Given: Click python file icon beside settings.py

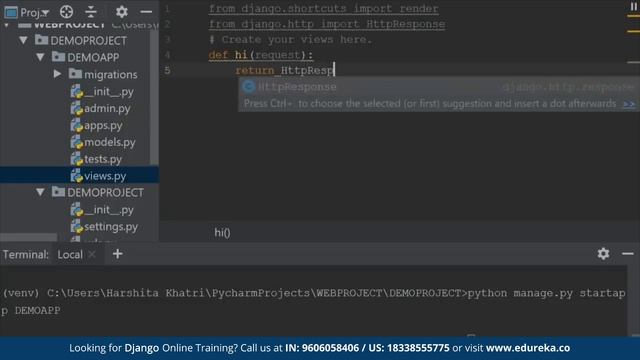Looking at the screenshot, I should pyautogui.click(x=76, y=226).
